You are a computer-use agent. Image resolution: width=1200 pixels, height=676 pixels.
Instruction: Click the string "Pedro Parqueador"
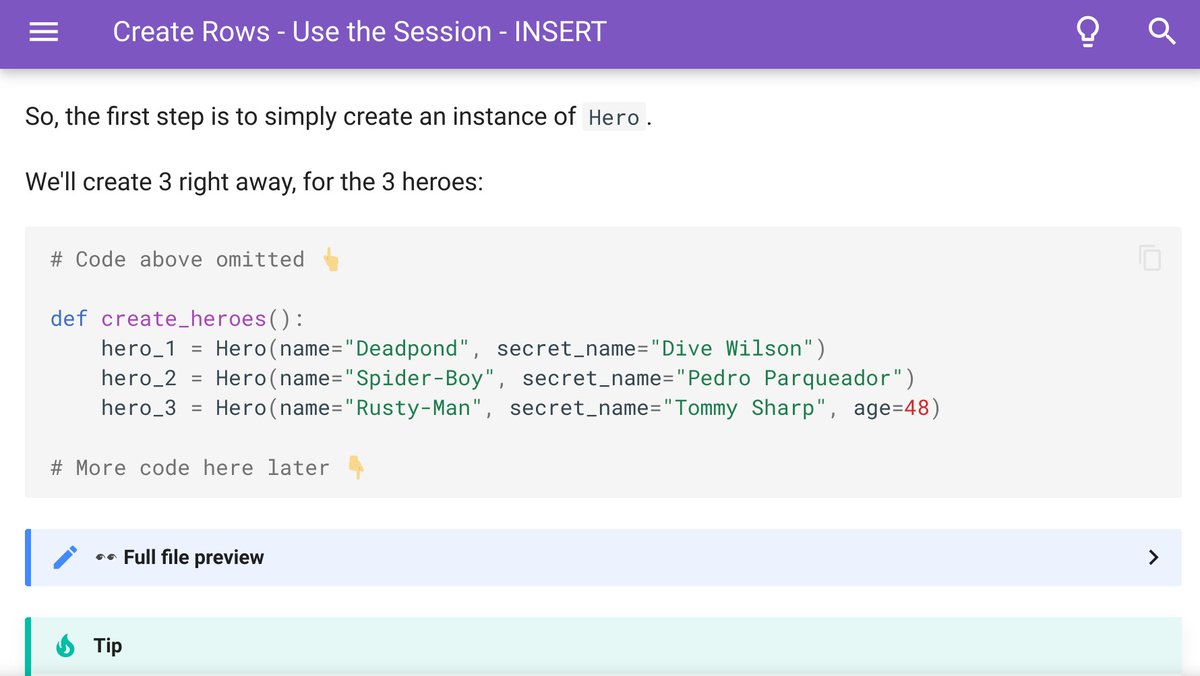tap(789, 378)
